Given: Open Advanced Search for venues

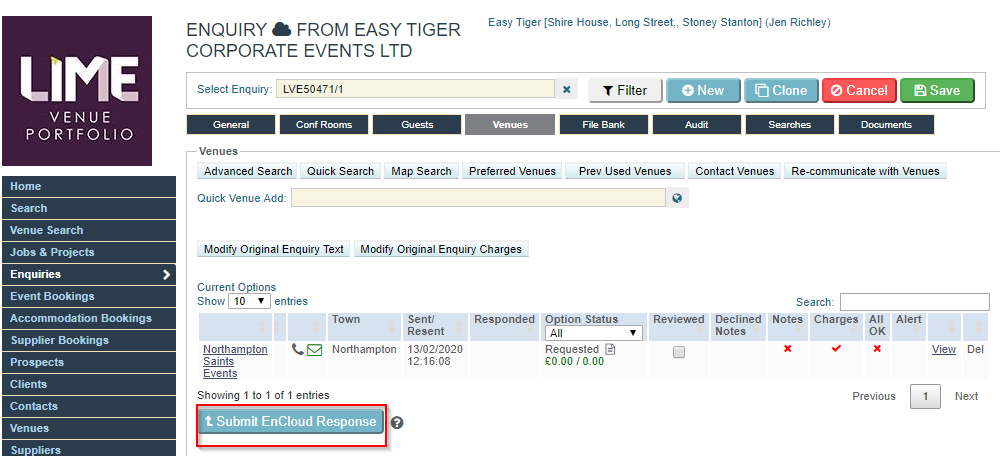Looking at the screenshot, I should point(248,172).
